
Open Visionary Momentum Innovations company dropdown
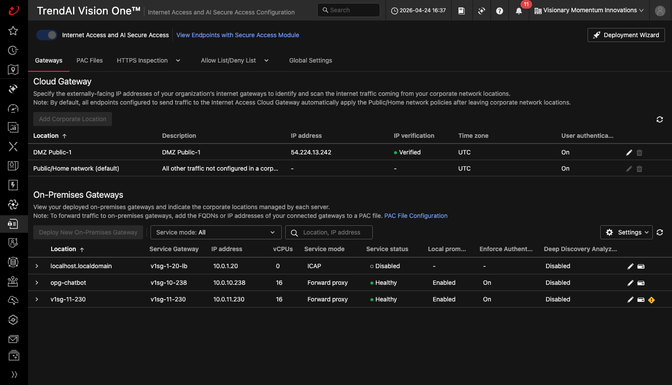tap(589, 10)
